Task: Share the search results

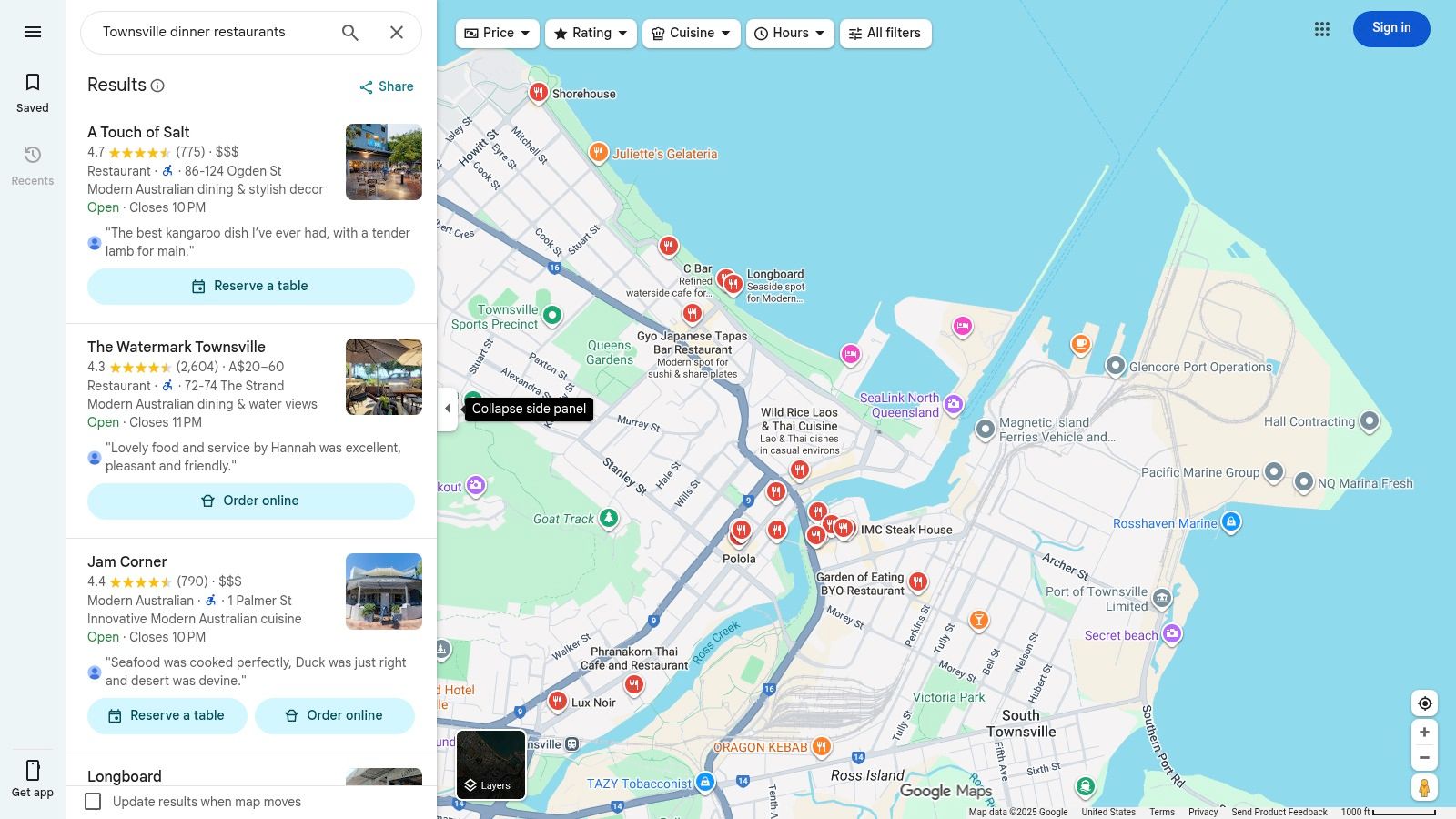Action: coord(385,86)
